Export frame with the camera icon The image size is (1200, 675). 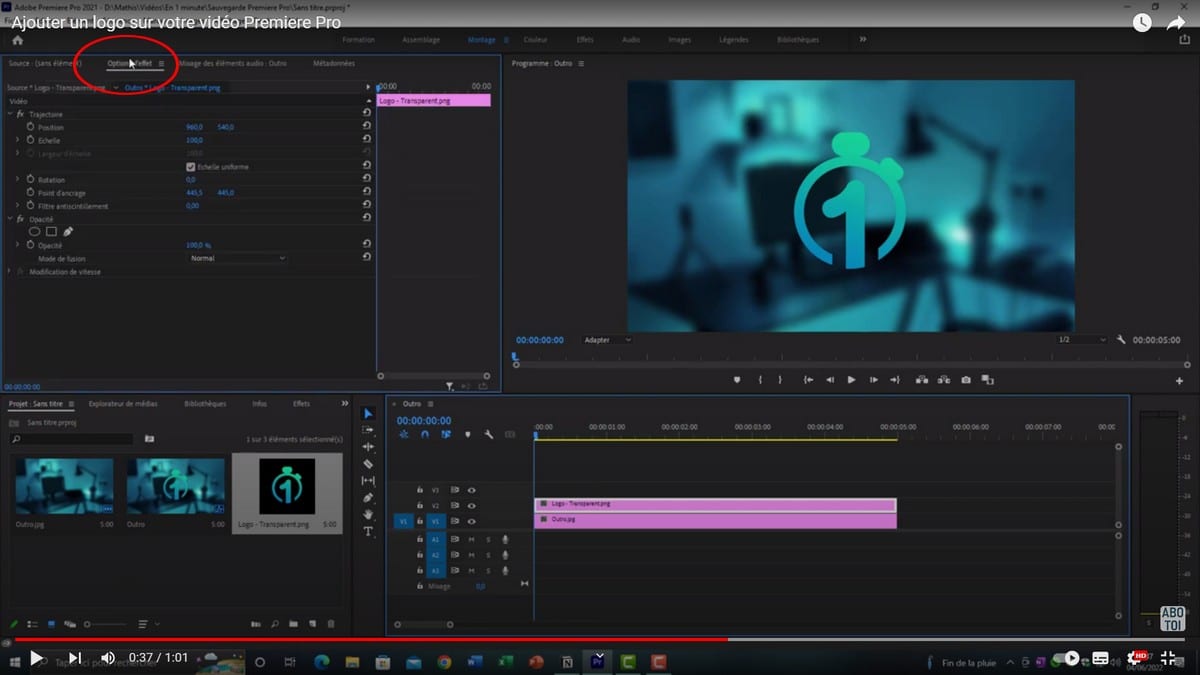[966, 380]
